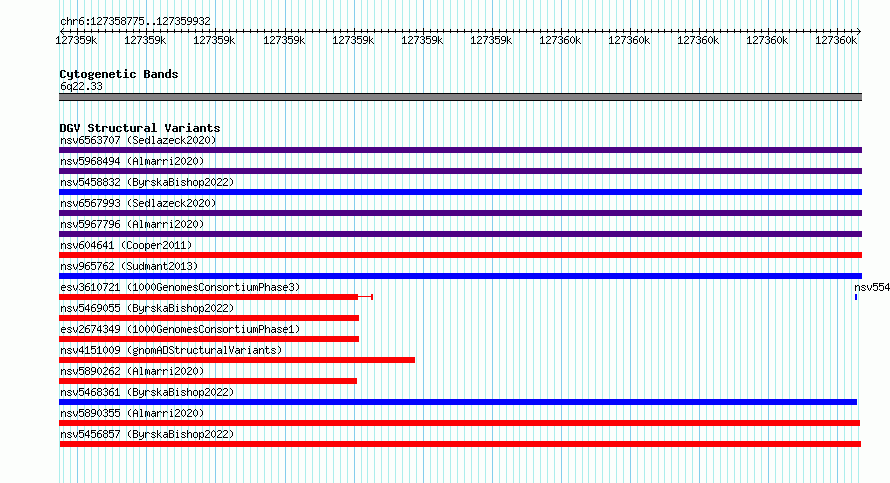Screen dimensions: 890x483
Task: Open variant nsv5458832 (ByrskaBishop2022) label
Action: pos(147,182)
